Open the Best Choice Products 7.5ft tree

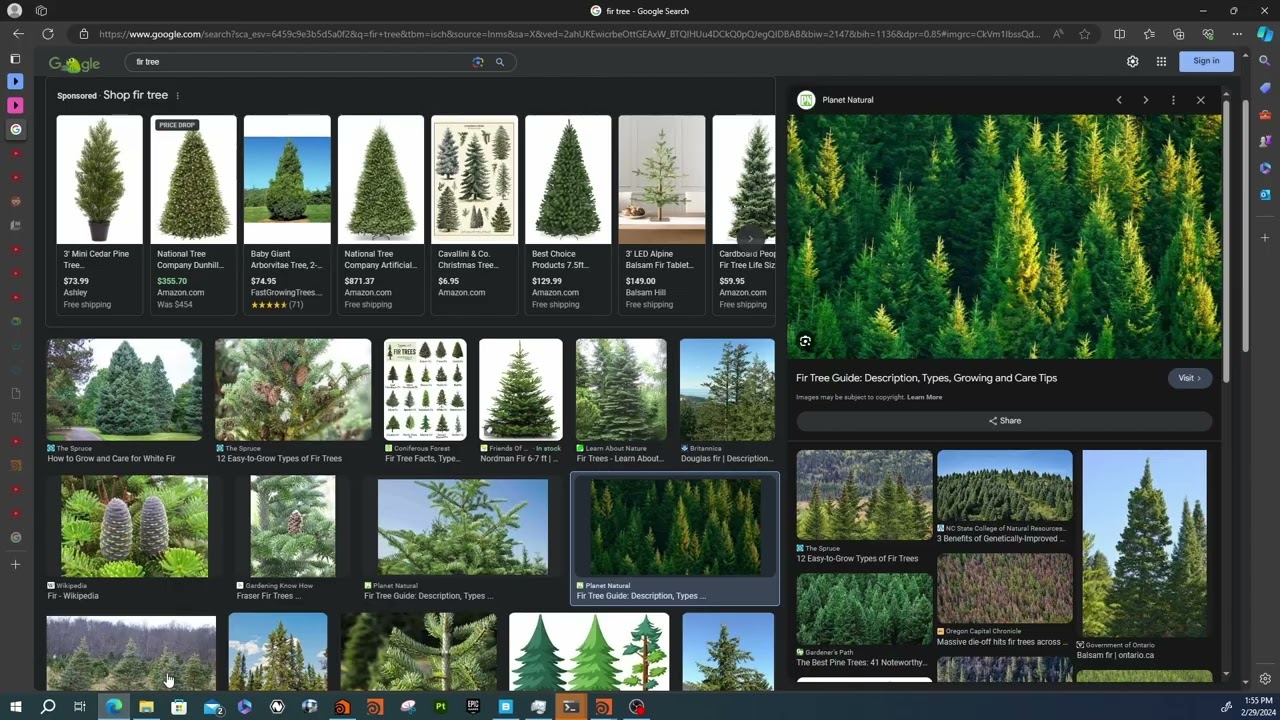click(568, 214)
